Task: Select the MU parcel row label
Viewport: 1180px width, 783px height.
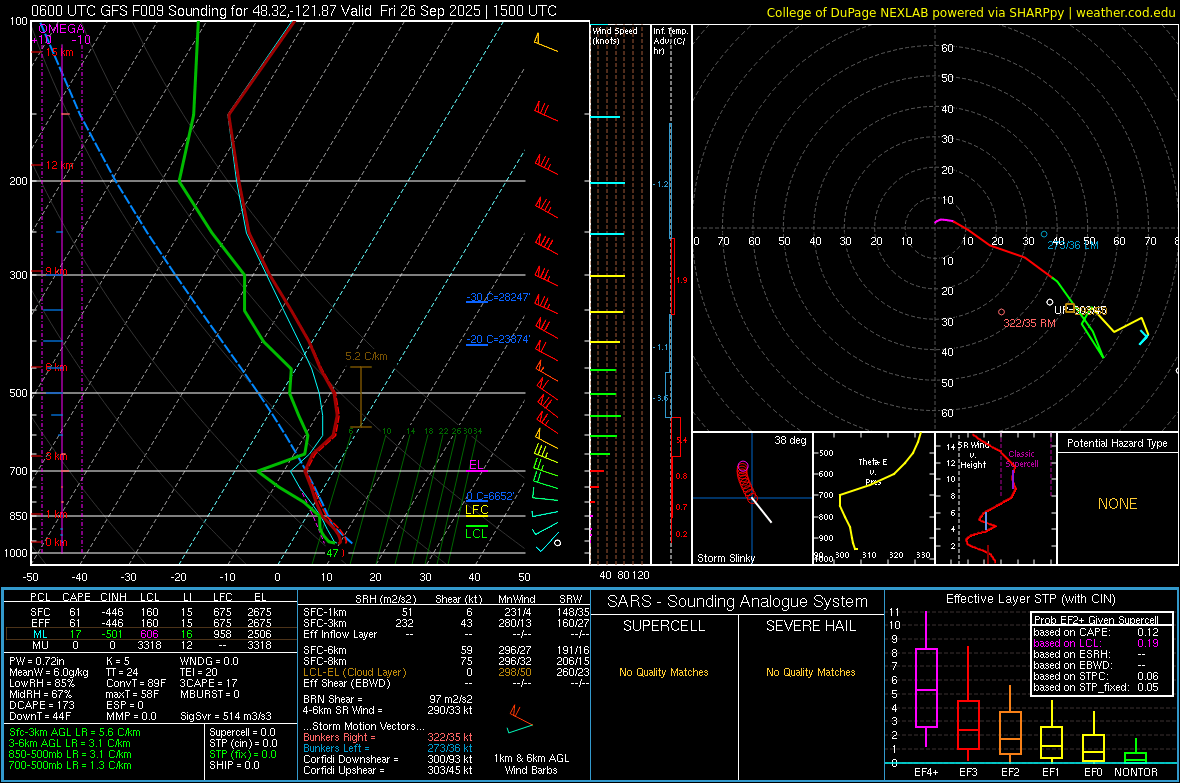Action: click(x=40, y=645)
